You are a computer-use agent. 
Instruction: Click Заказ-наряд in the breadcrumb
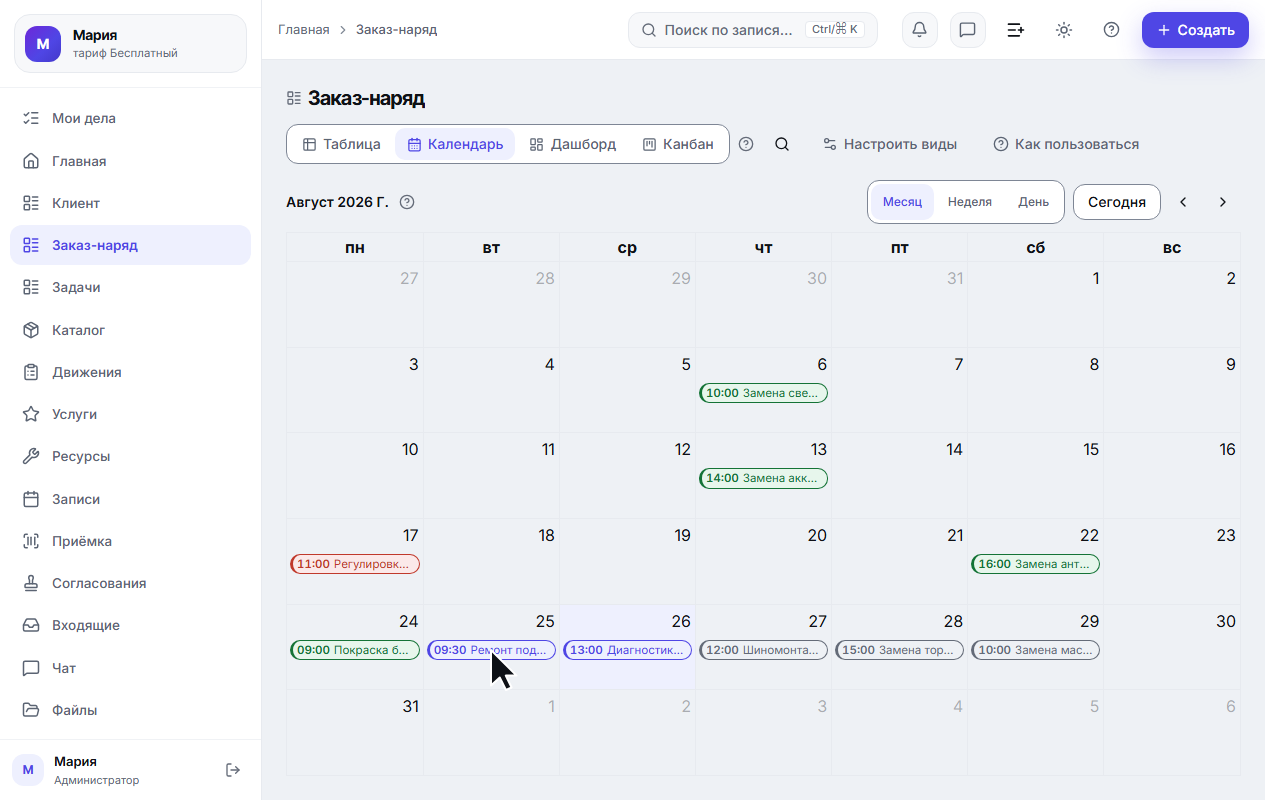pyautogui.click(x=396, y=30)
